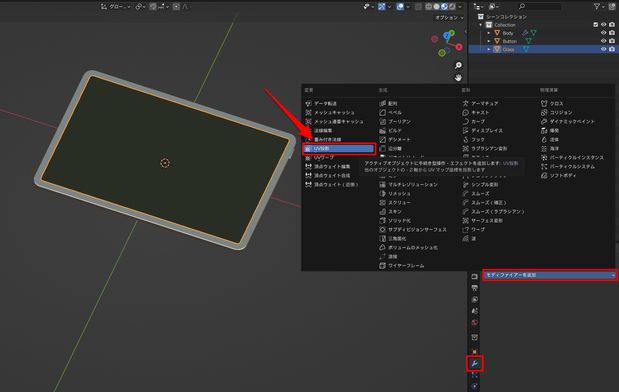
Task: Switch to rendered viewport shading
Action: (x=452, y=7)
